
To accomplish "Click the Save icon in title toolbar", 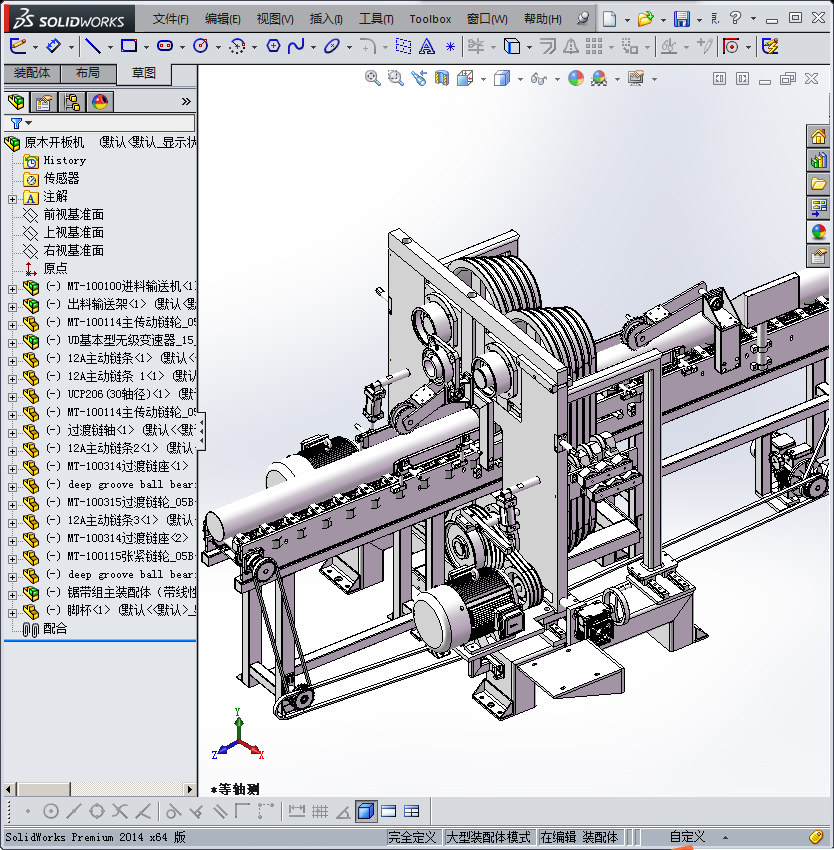I will pos(682,19).
